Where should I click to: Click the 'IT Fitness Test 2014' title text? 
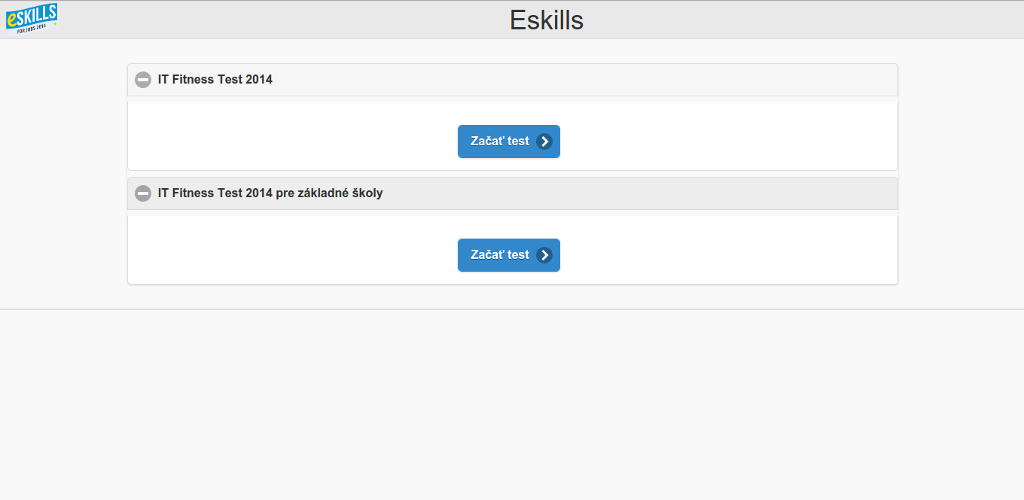[215, 80]
